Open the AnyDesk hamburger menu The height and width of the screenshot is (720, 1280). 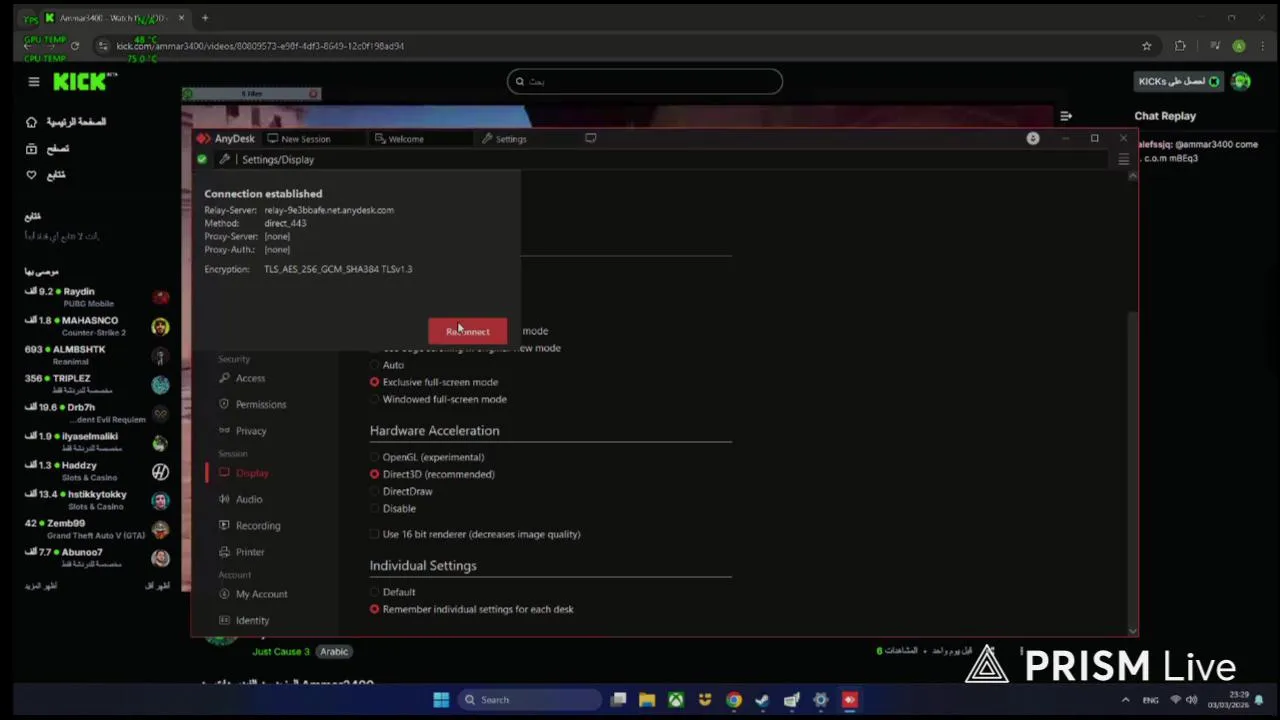1123,160
